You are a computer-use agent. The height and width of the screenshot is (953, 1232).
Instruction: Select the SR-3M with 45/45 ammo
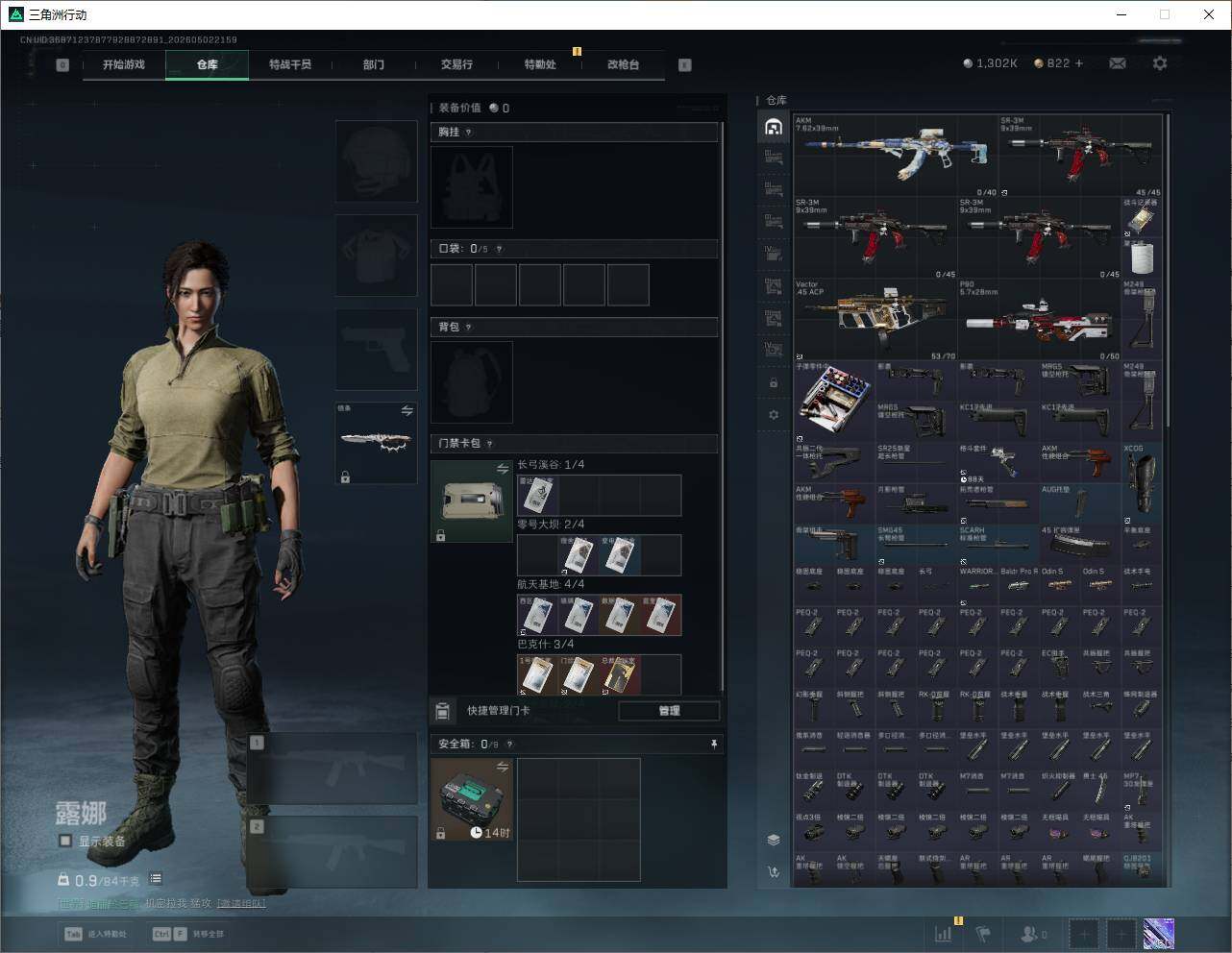point(1080,156)
